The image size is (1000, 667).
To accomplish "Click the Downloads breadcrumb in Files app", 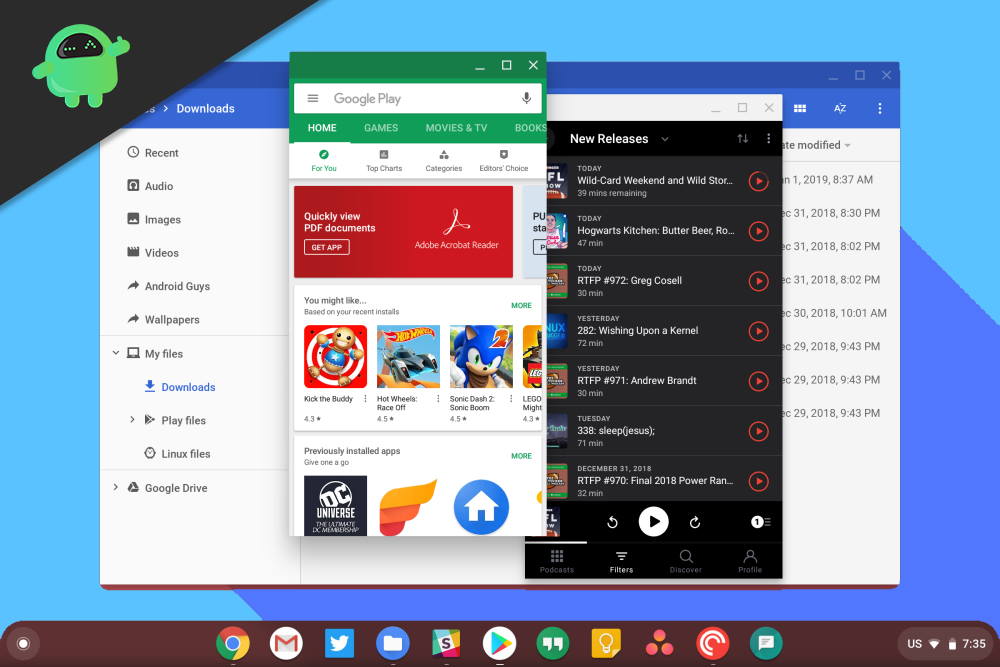I will point(205,108).
